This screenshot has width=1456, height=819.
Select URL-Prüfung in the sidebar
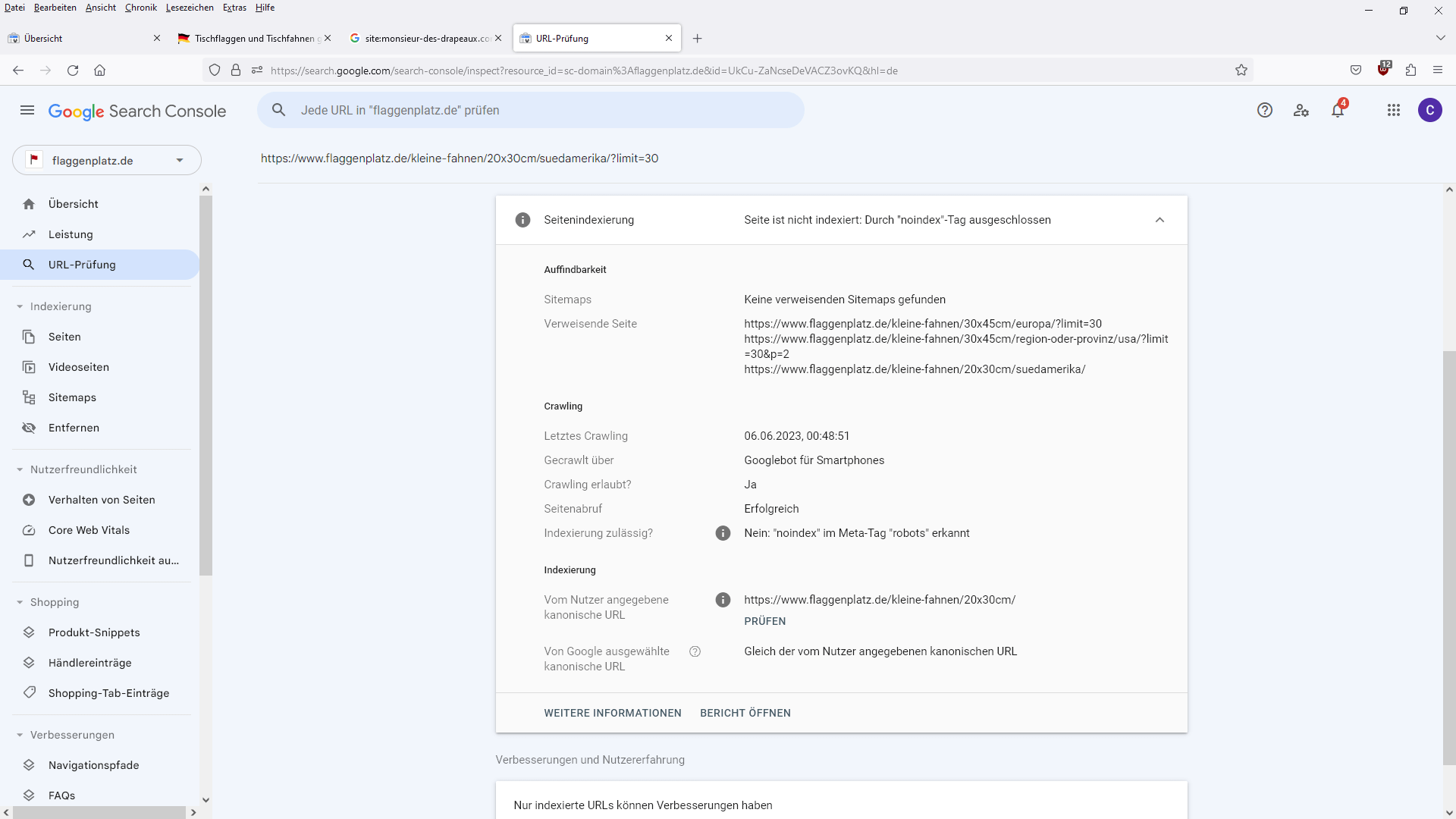click(x=99, y=265)
